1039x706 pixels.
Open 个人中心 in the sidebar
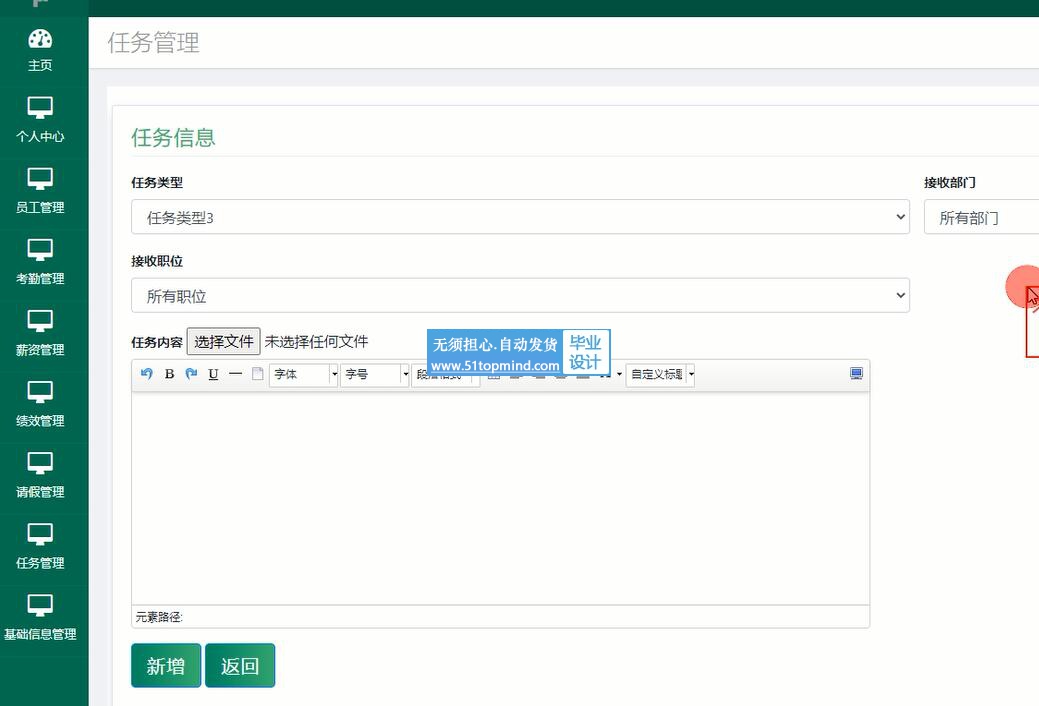pyautogui.click(x=40, y=121)
